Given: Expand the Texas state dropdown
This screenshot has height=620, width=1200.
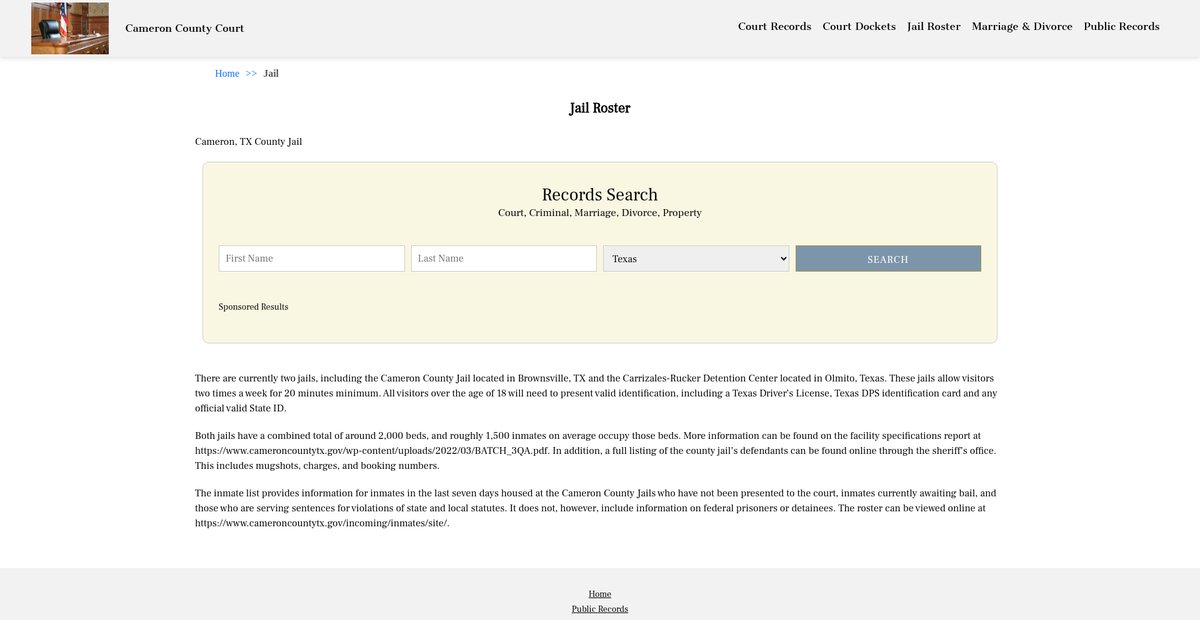Looking at the screenshot, I should (x=696, y=258).
